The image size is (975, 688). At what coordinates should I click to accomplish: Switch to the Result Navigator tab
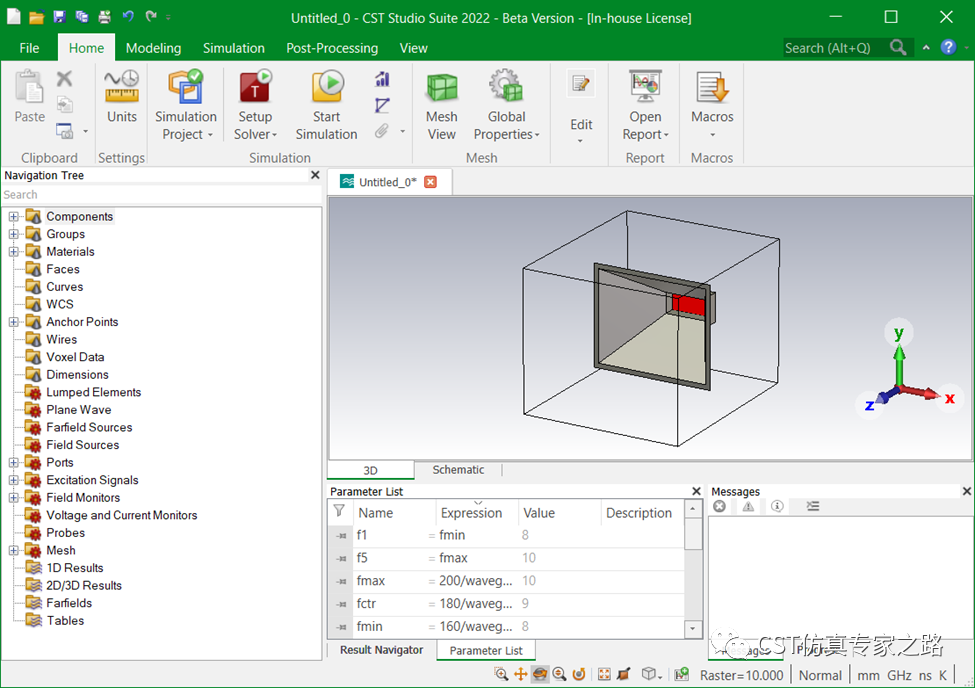(x=381, y=650)
